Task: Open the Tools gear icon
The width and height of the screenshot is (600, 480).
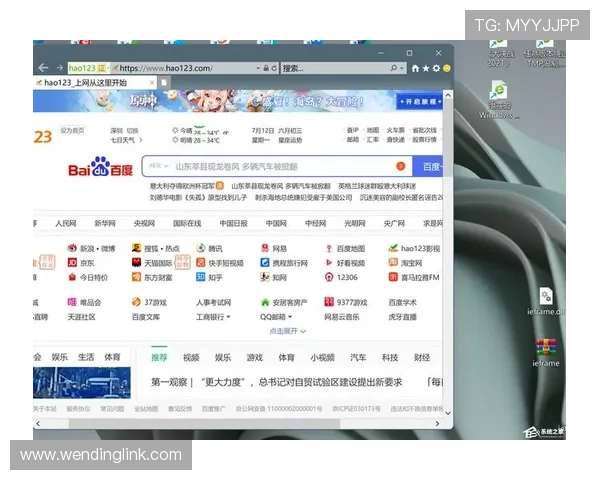Action: [x=436, y=69]
